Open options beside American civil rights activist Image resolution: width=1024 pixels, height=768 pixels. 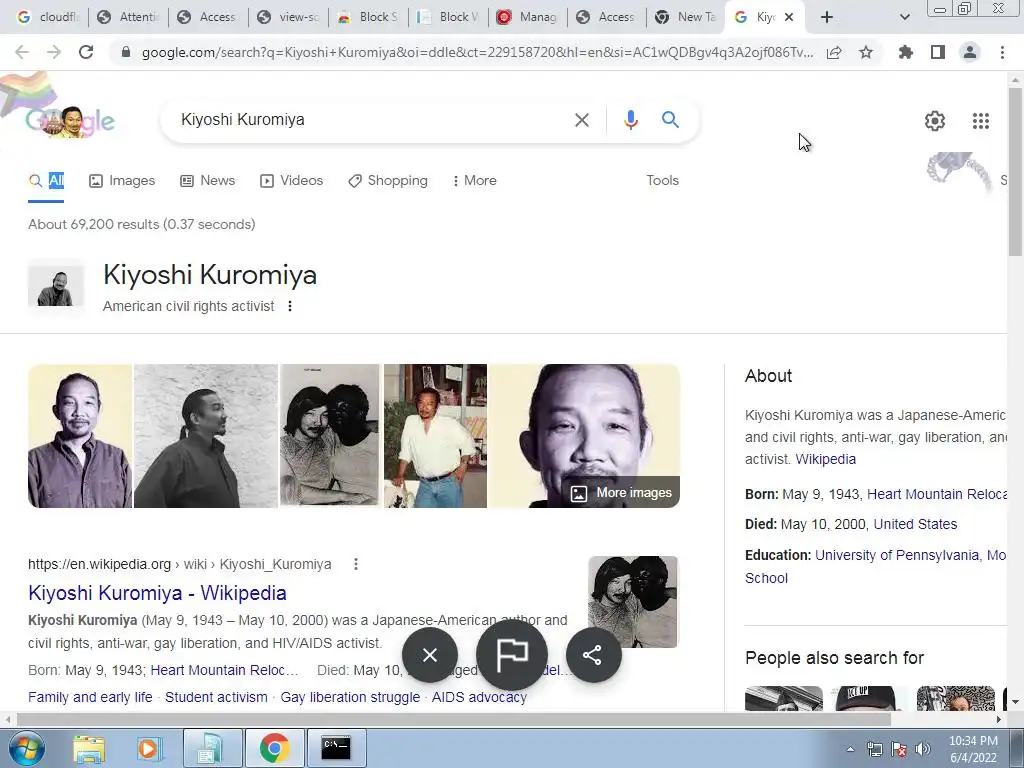[290, 306]
